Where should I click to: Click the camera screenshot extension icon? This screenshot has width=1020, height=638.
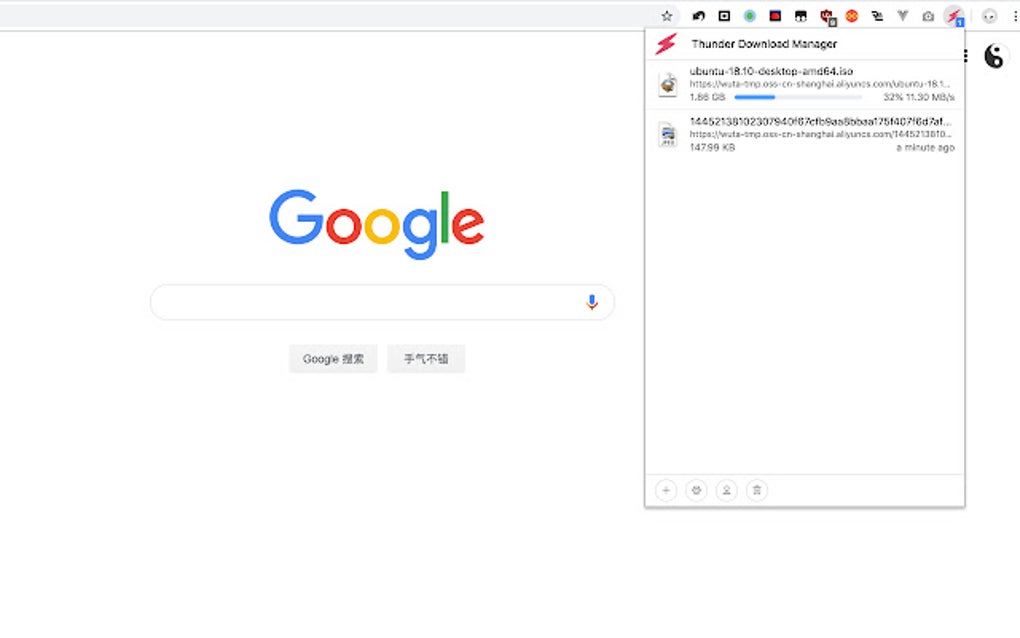click(929, 16)
